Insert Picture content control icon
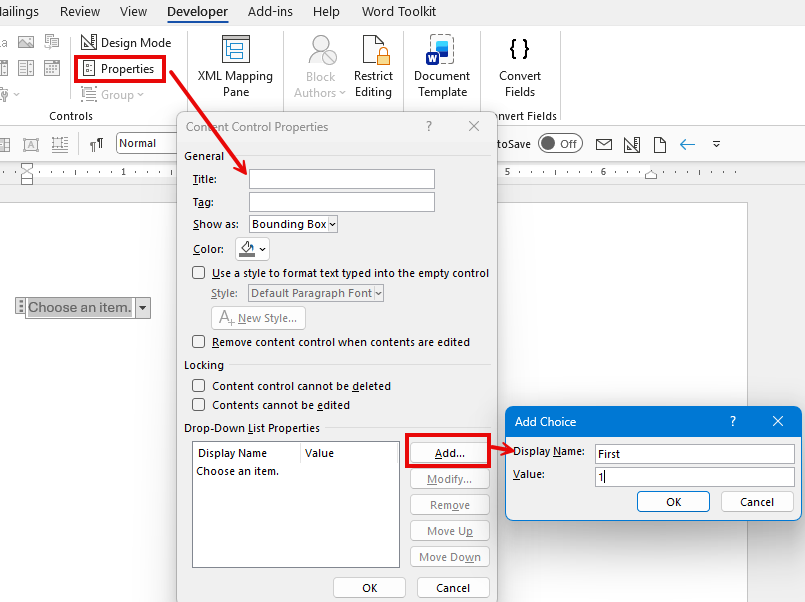 pyautogui.click(x=26, y=42)
